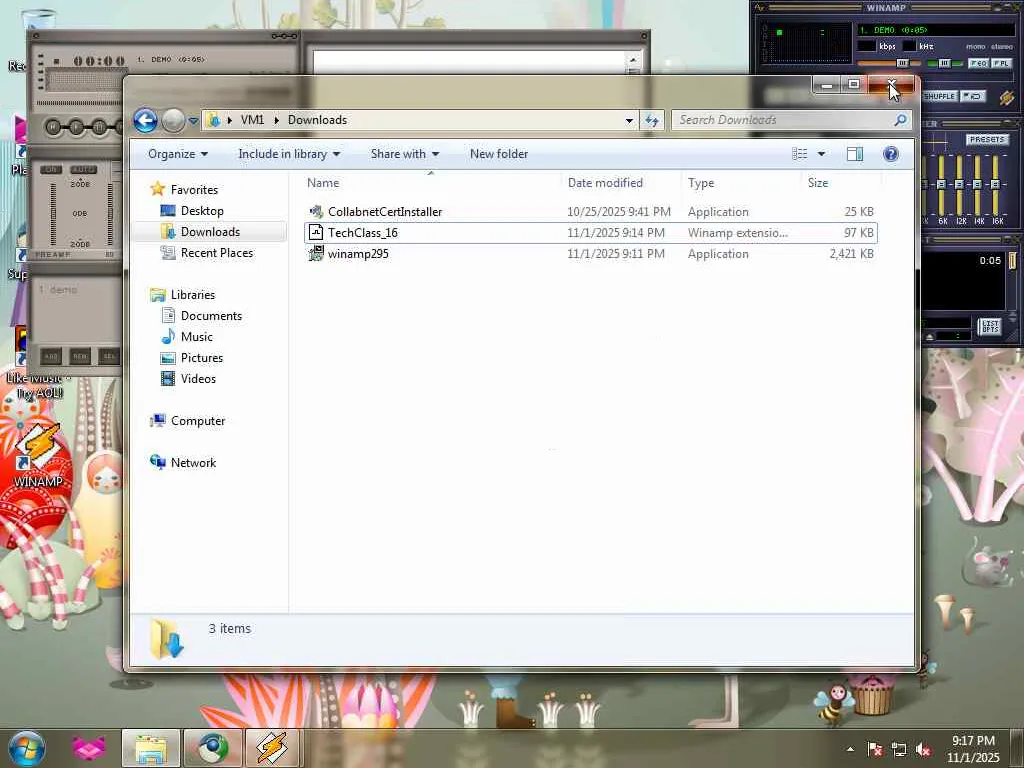Image resolution: width=1024 pixels, height=768 pixels.
Task: Click the previous track button in skinned Winamp
Action: [x=53, y=127]
